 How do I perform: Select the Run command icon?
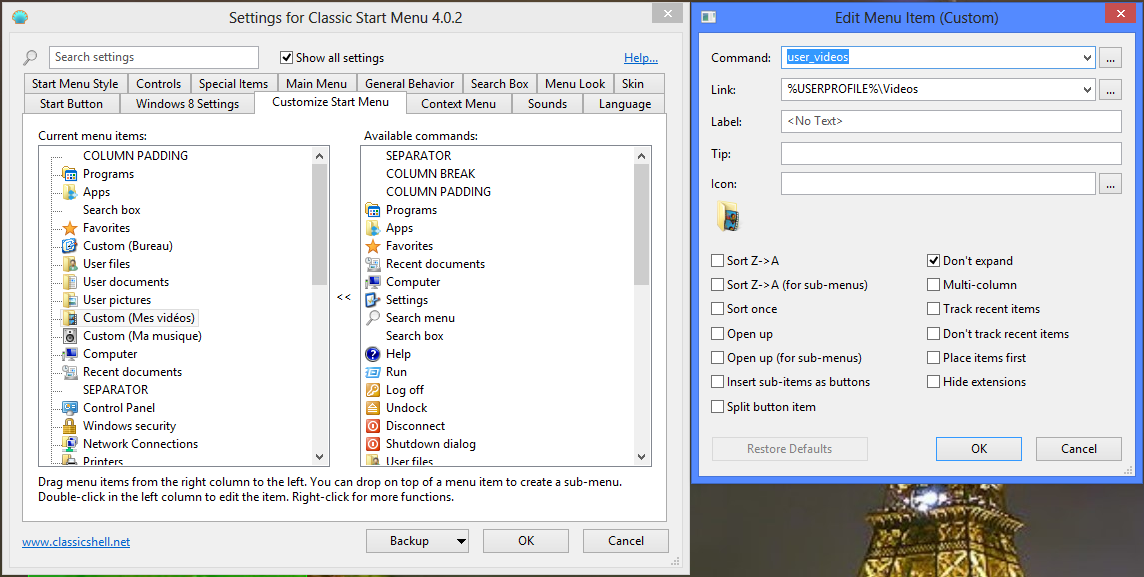pos(373,372)
